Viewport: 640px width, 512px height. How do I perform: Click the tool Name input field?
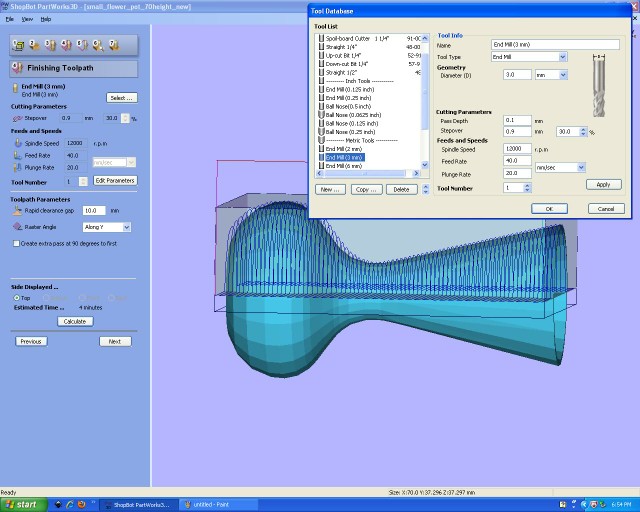point(556,45)
